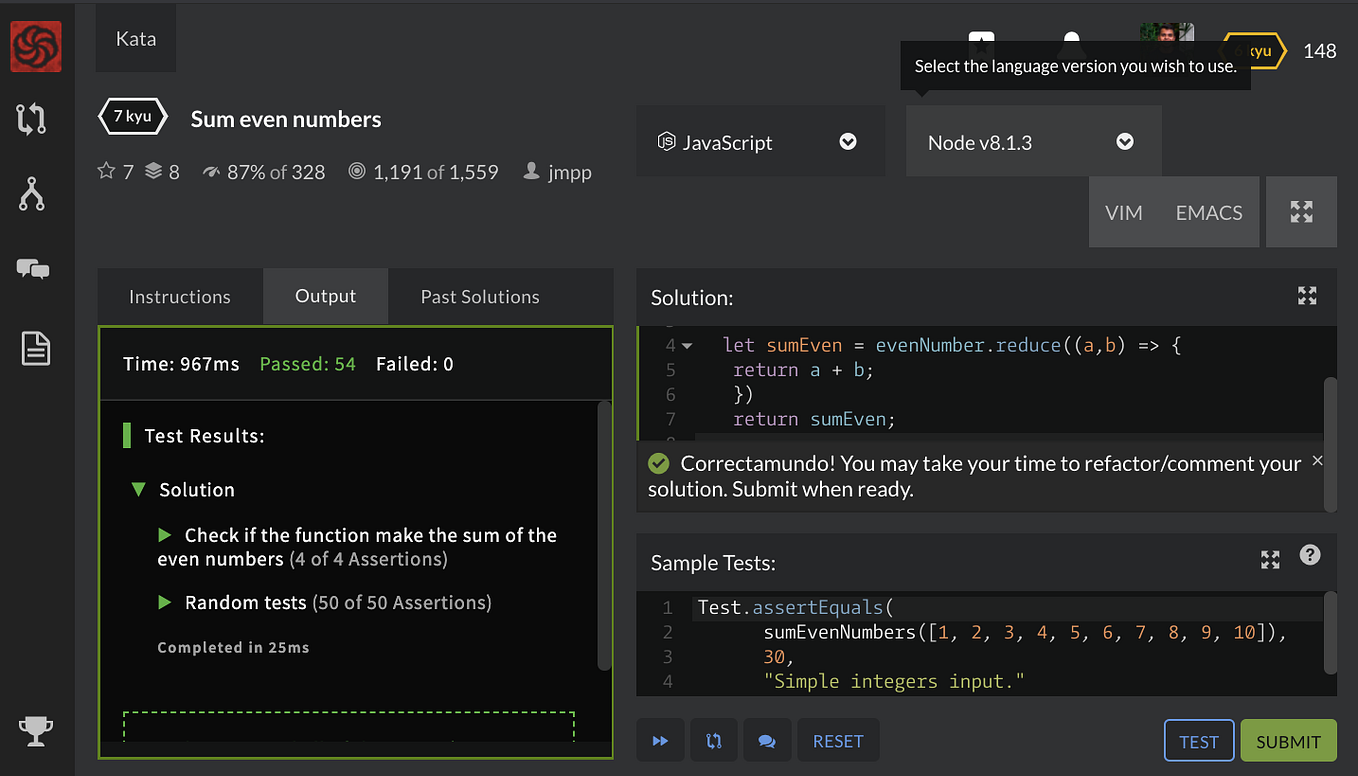The image size is (1358, 776).
Task: Open the leaderboard trophy icon
Action: pyautogui.click(x=36, y=730)
